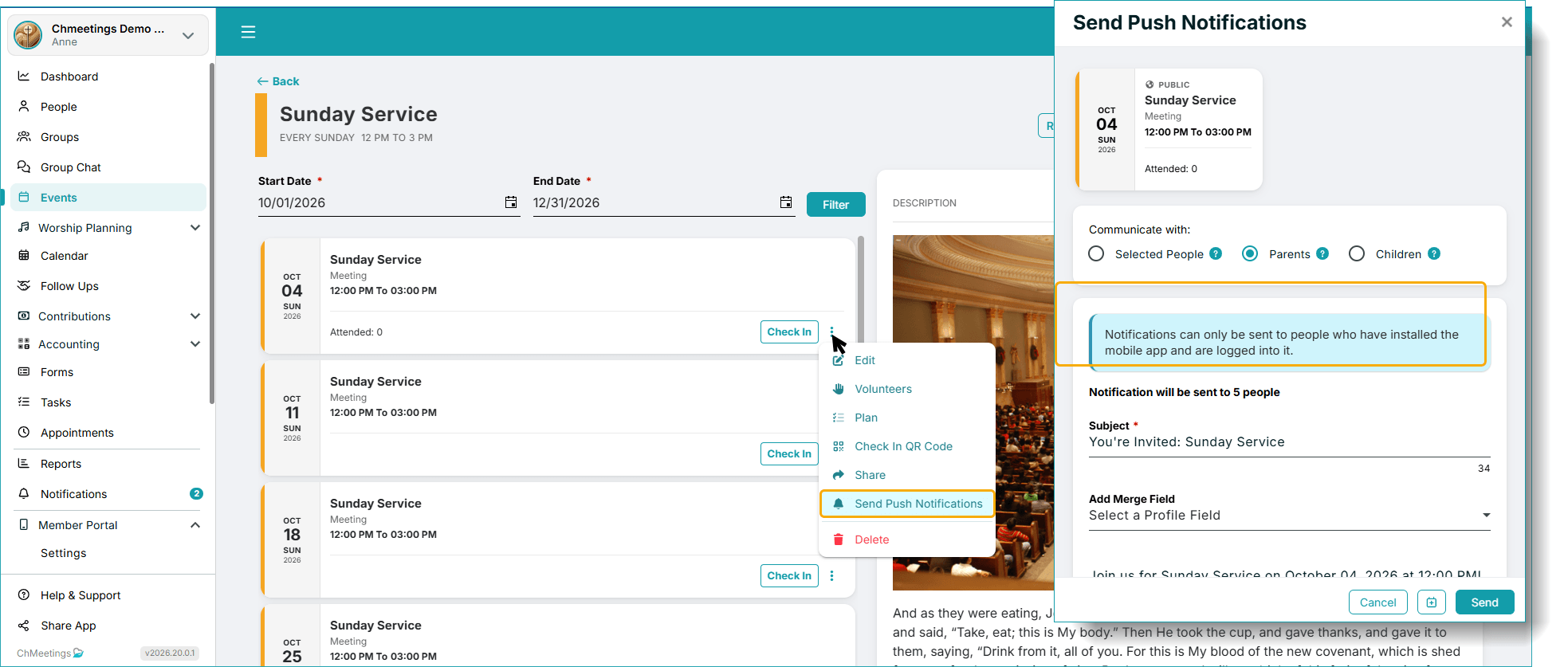Viewport: 1568px width, 667px height.
Task: Close the Send Push Notifications panel
Action: point(1507,22)
